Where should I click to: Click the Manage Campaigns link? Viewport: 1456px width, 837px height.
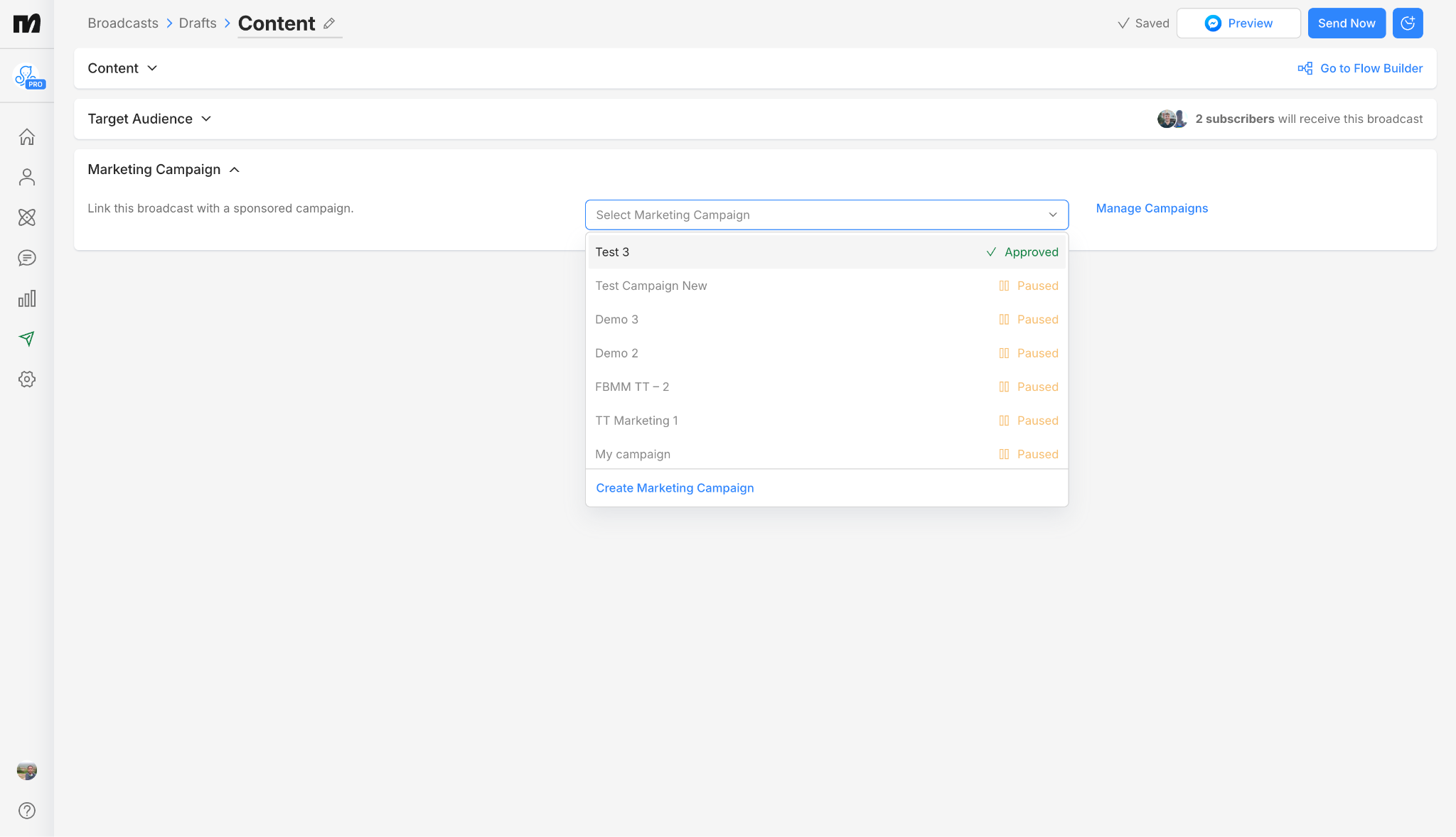(x=1152, y=208)
